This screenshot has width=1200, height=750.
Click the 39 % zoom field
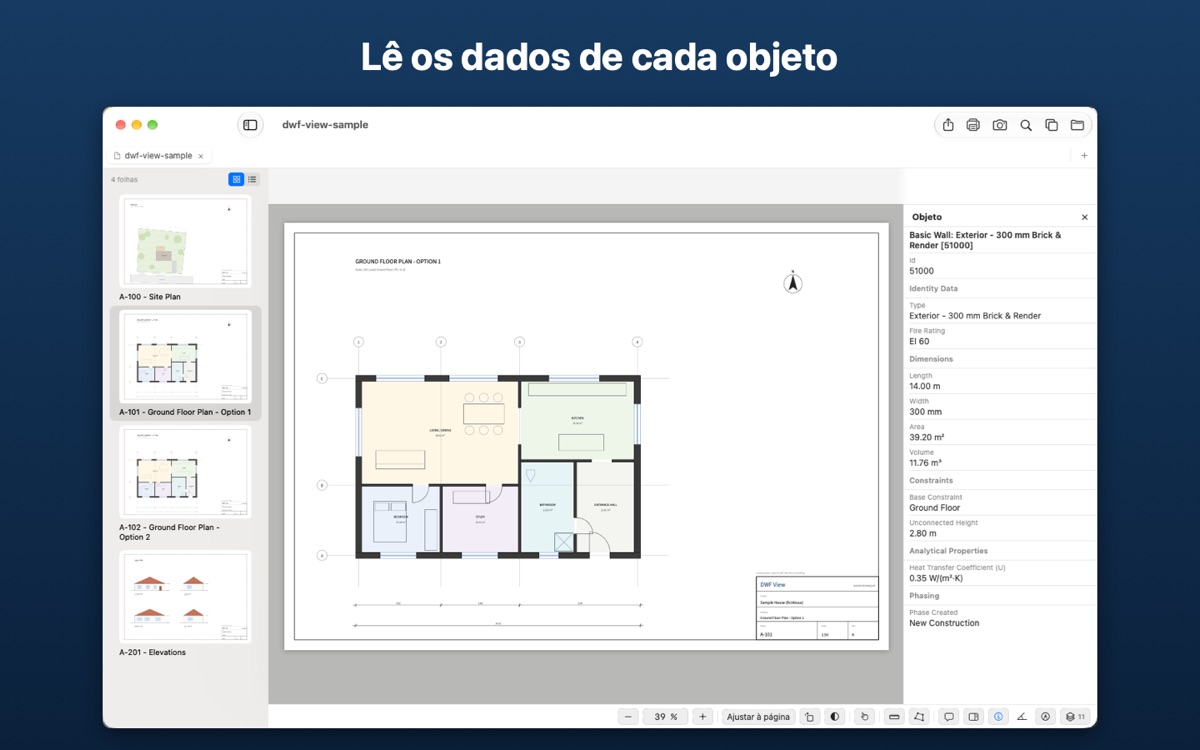pos(665,716)
